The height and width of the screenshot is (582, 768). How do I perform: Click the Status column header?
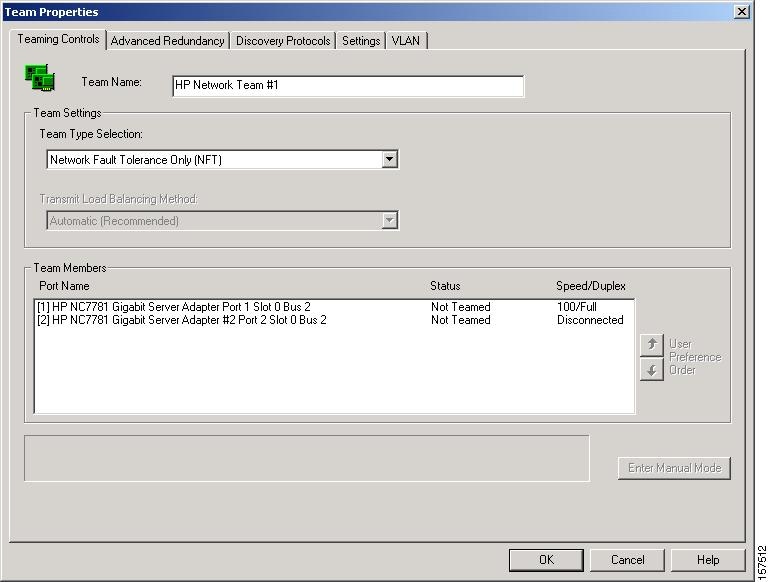445,286
